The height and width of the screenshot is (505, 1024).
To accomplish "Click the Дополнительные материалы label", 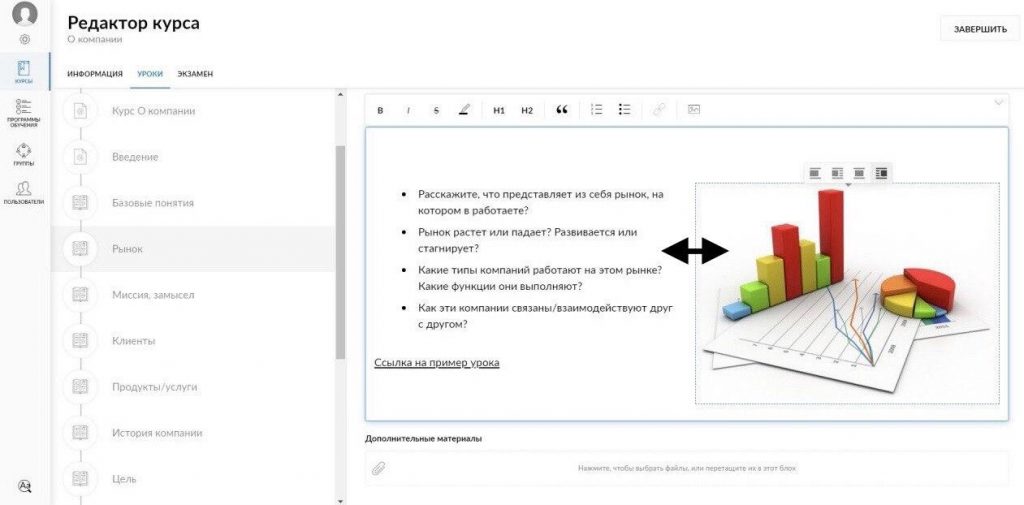I will click(423, 439).
